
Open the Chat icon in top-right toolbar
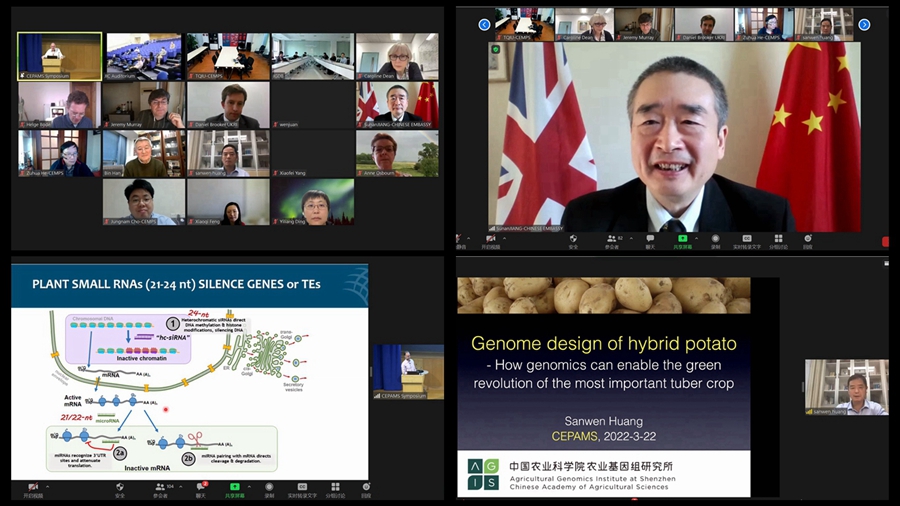pyautogui.click(x=650, y=240)
